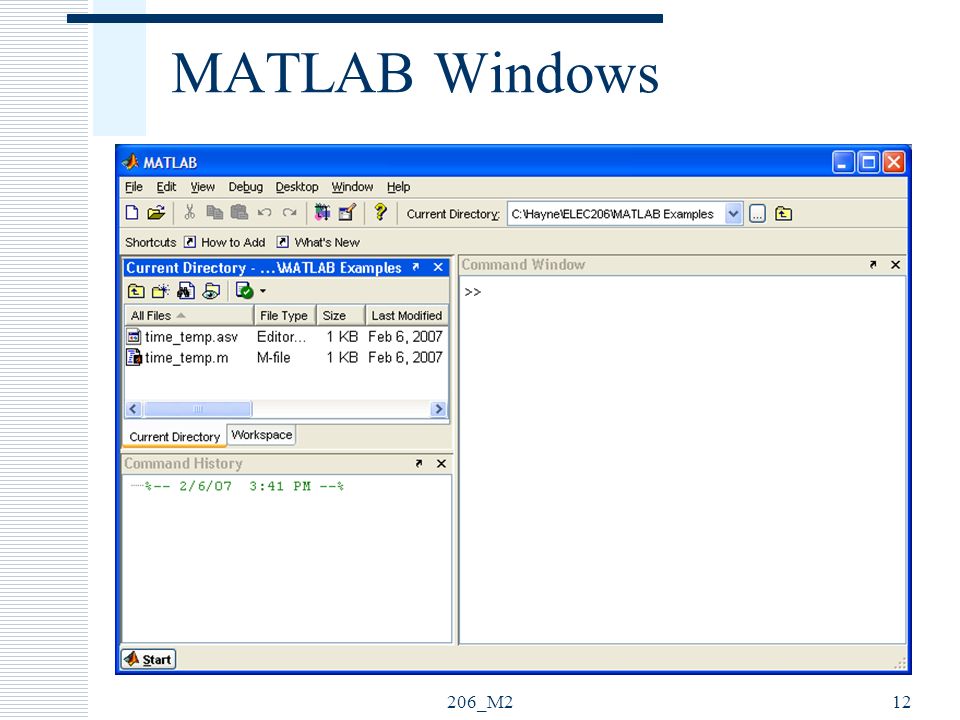Screen dimensions: 960x720
Task: Click the Cut scissors icon
Action: tap(189, 212)
